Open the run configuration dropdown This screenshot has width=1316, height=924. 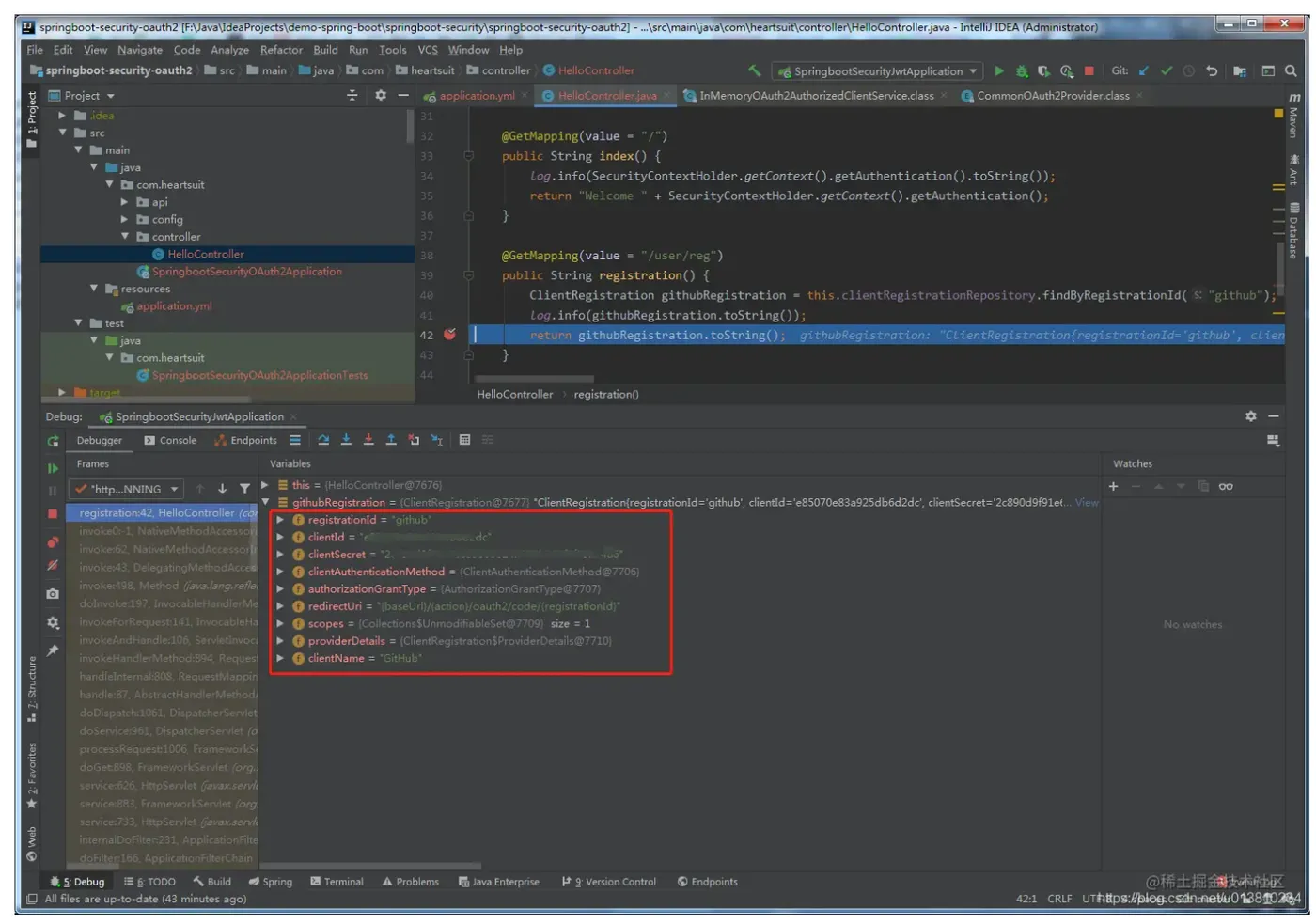point(878,71)
